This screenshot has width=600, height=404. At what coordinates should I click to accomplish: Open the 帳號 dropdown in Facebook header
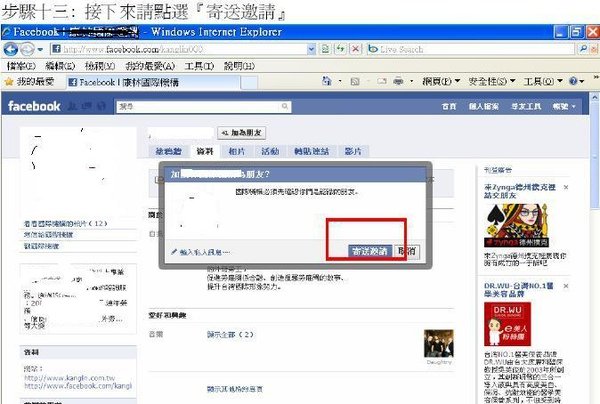click(564, 106)
